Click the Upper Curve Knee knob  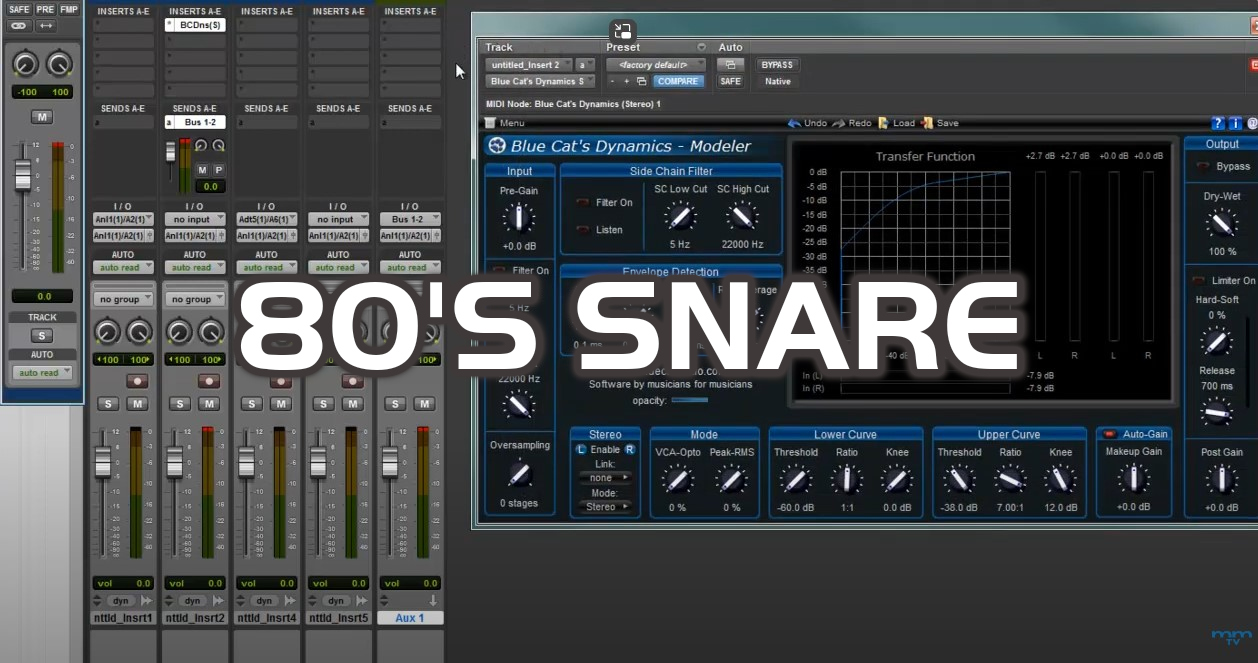(1060, 480)
